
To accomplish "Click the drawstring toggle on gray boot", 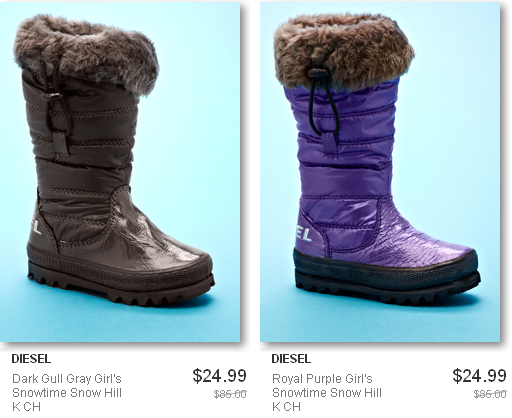I will tap(52, 96).
